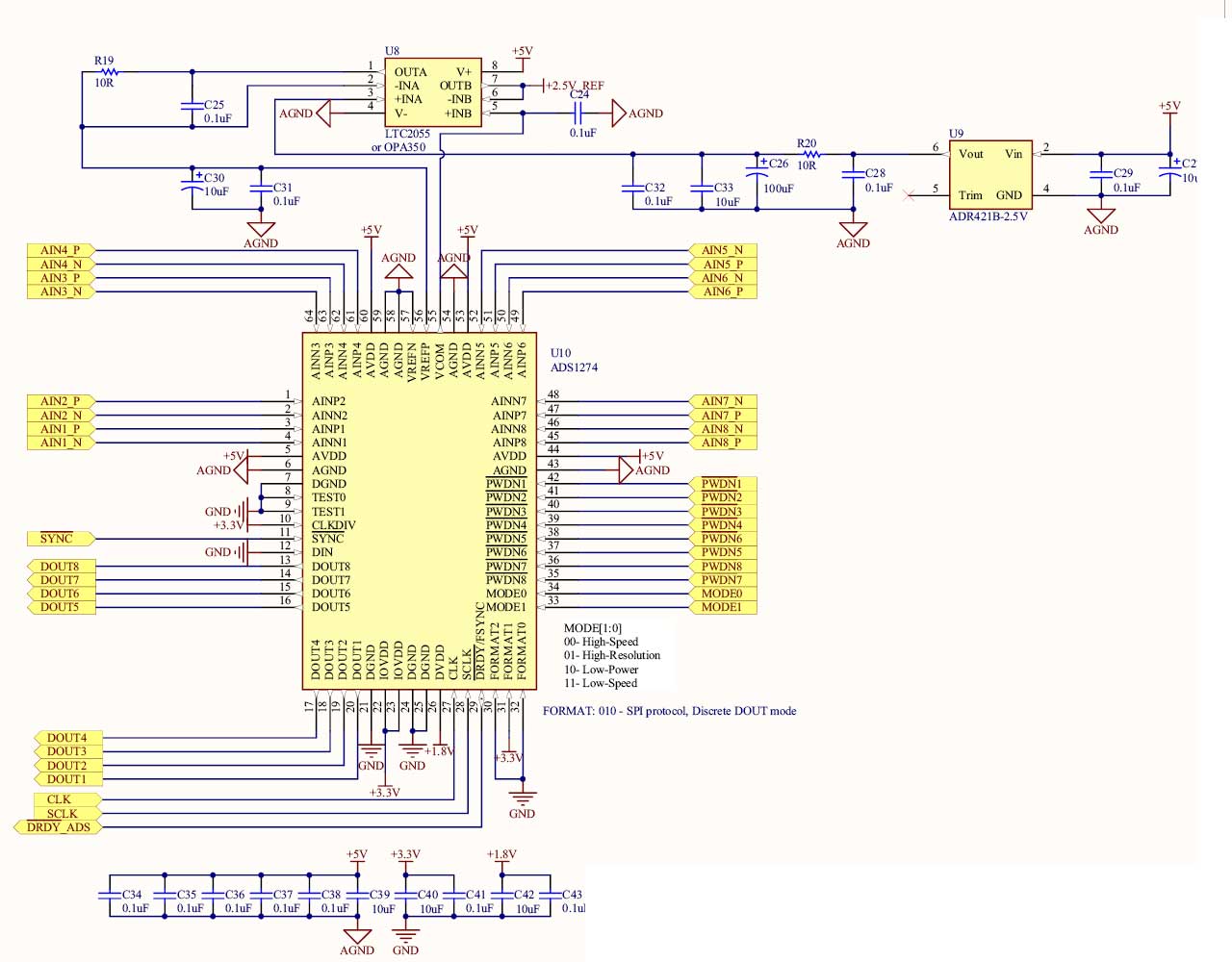Screen dimensions: 1232x962
Task: Click the yellow DOUT4 port
Action: 66,738
